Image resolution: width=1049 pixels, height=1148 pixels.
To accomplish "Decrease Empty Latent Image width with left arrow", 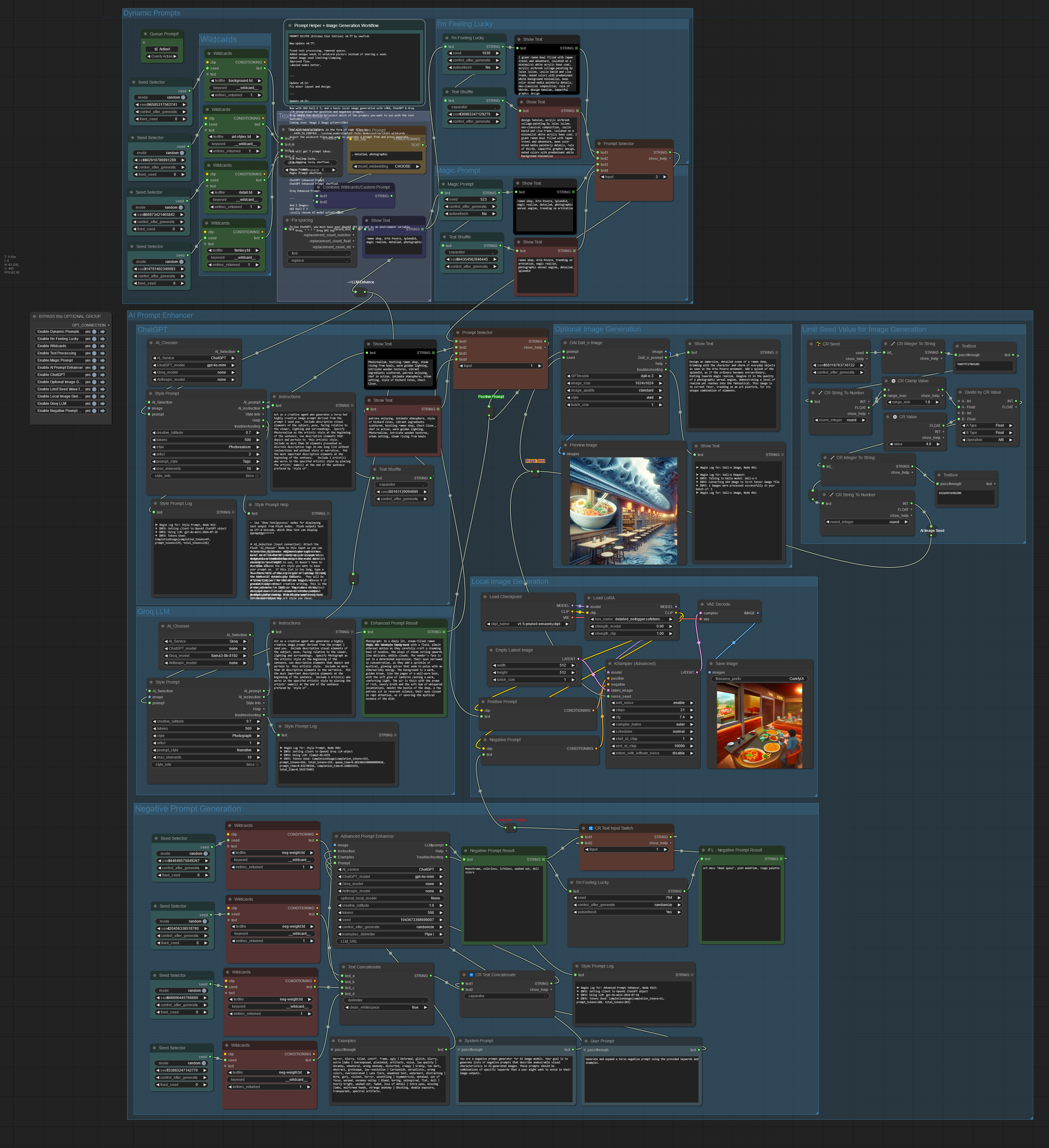I will [494, 665].
